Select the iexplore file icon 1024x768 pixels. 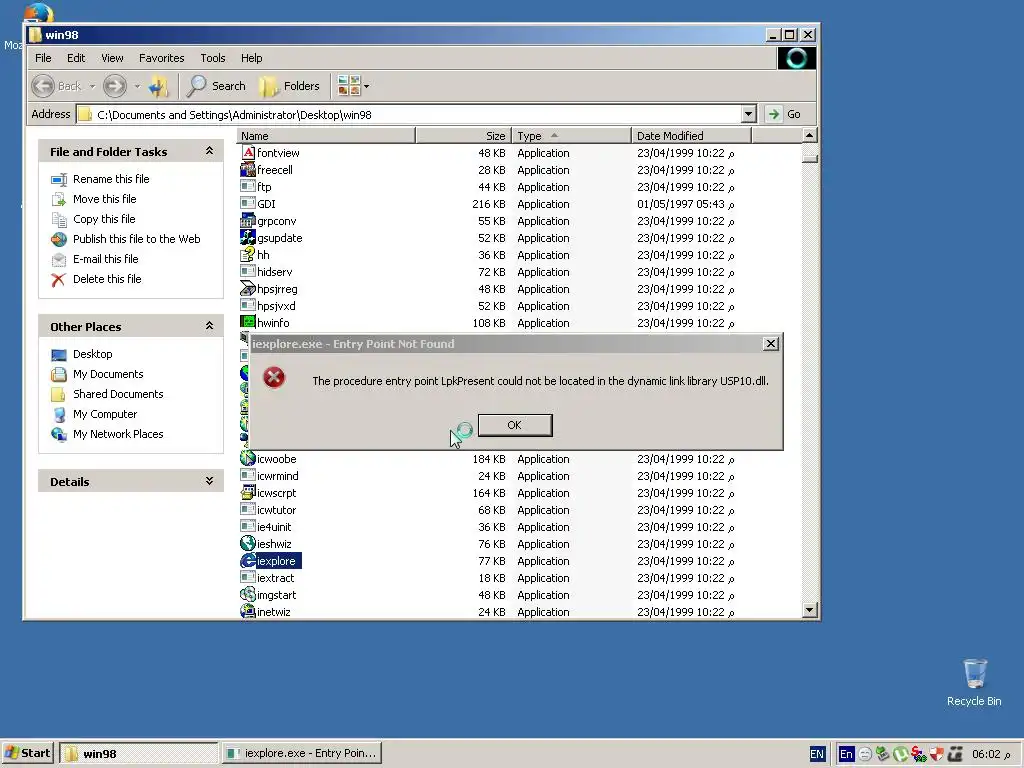coord(248,561)
